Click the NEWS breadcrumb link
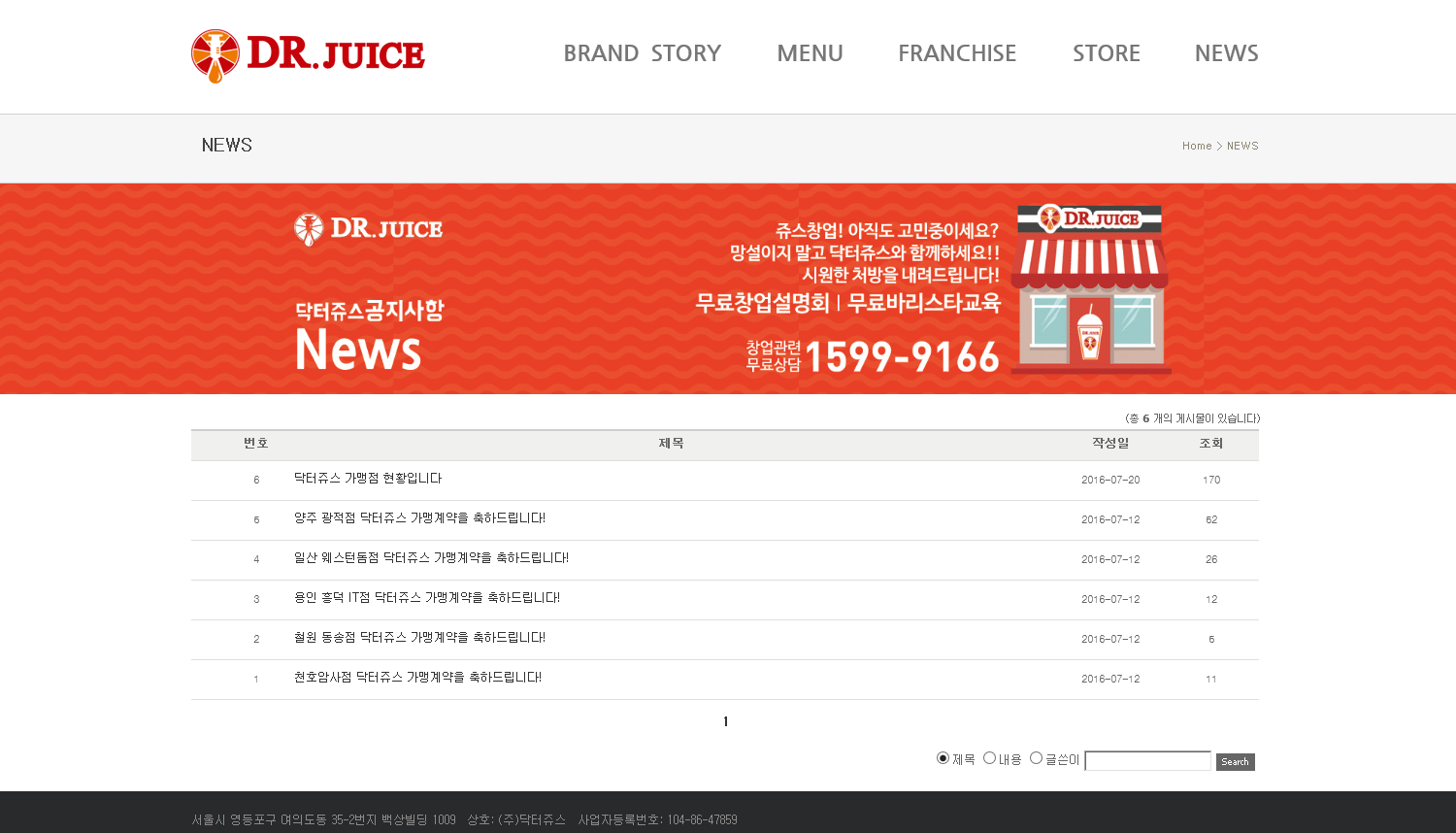The width and height of the screenshot is (1456, 833). tap(1242, 146)
